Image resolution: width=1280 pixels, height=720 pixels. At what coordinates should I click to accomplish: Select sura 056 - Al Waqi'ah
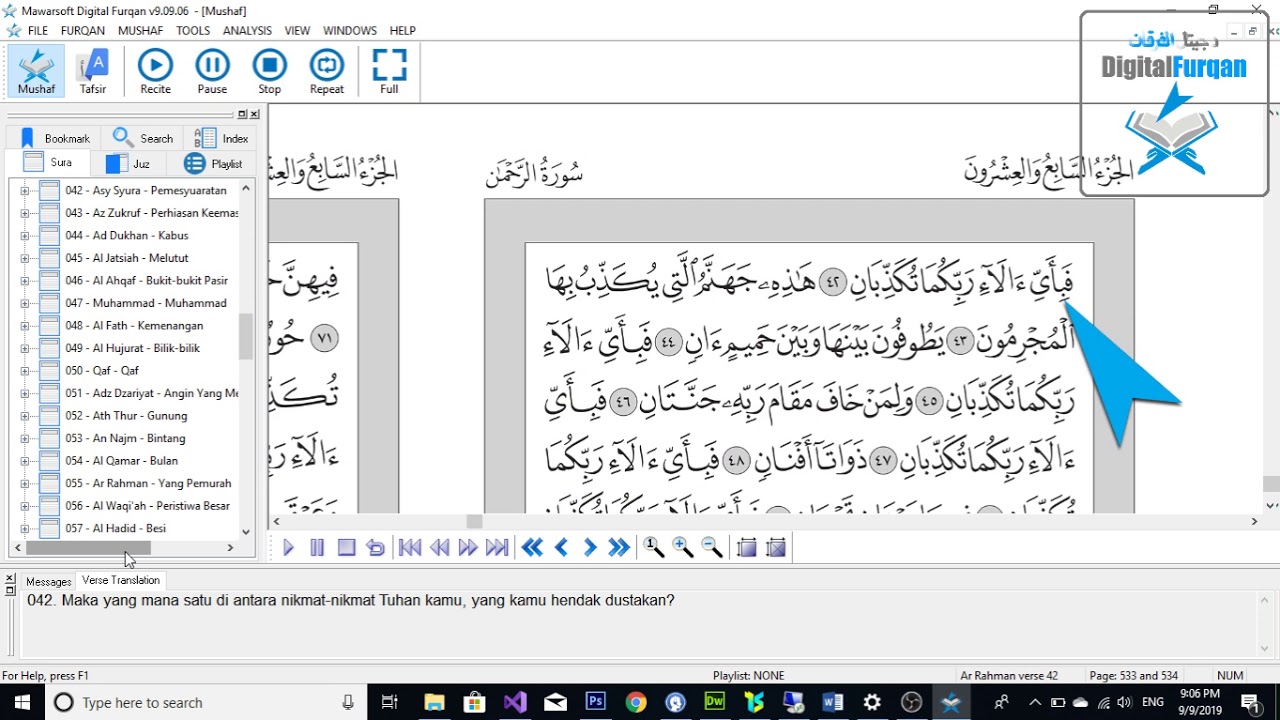pyautogui.click(x=148, y=506)
